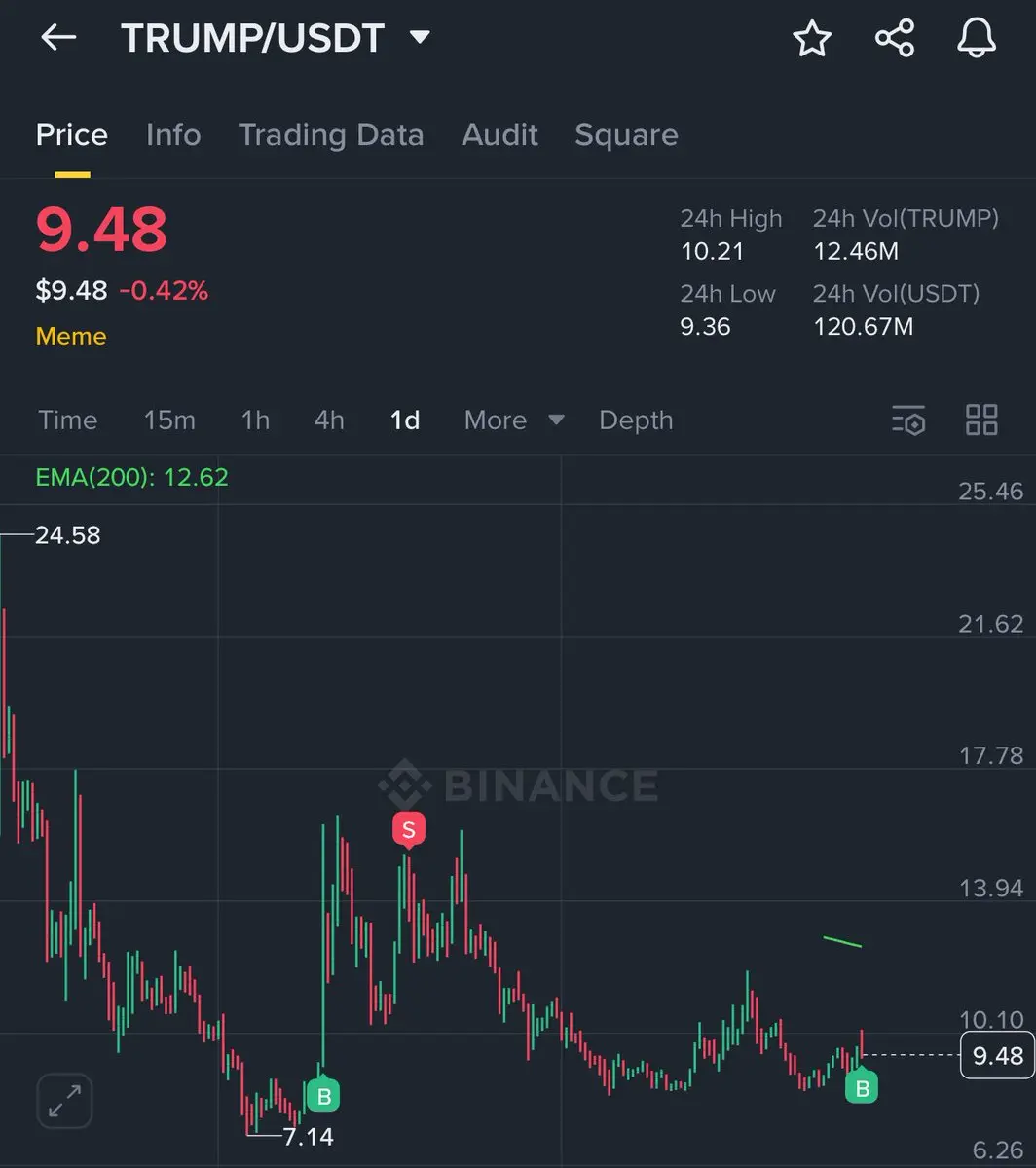
Task: Tap the 25.46 price axis label
Action: [990, 491]
